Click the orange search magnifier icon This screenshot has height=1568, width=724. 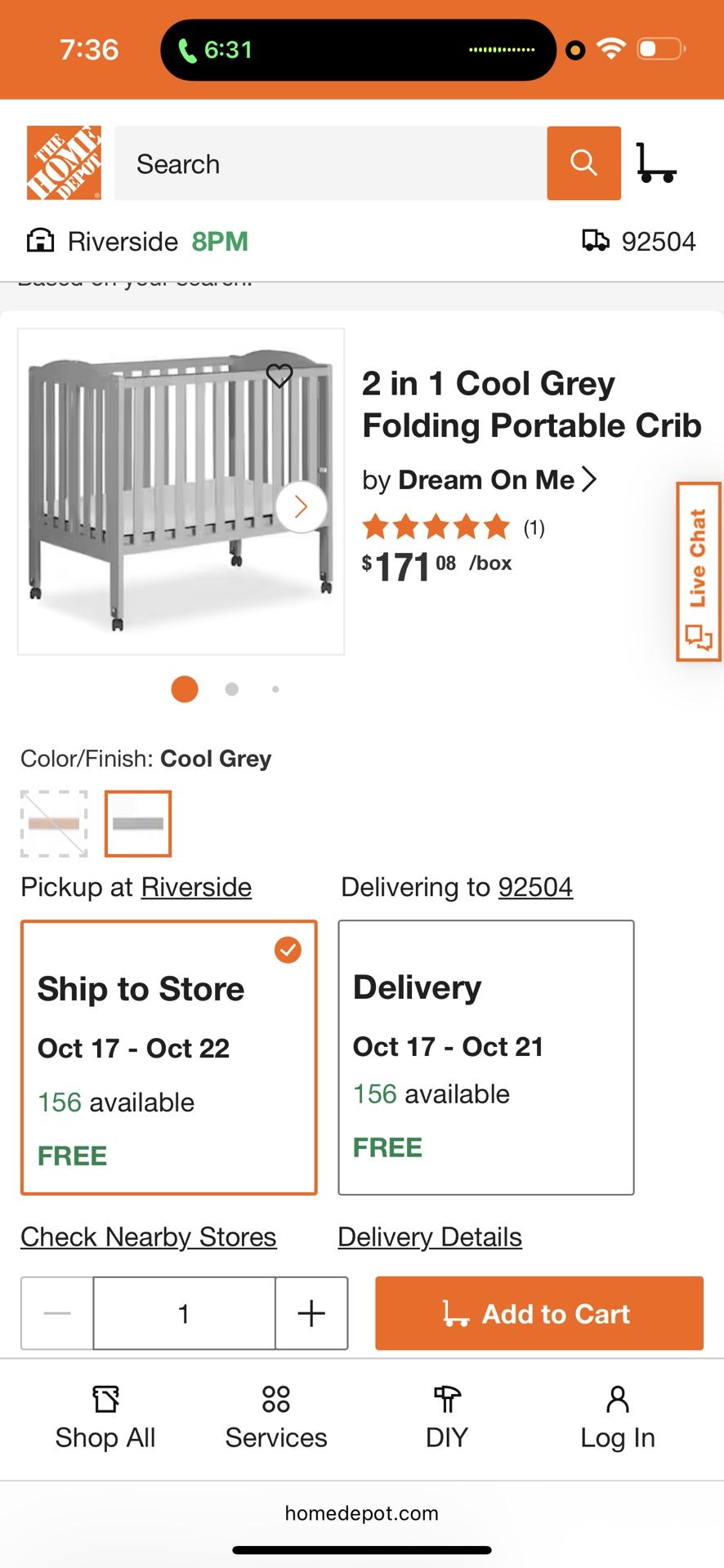pos(583,163)
